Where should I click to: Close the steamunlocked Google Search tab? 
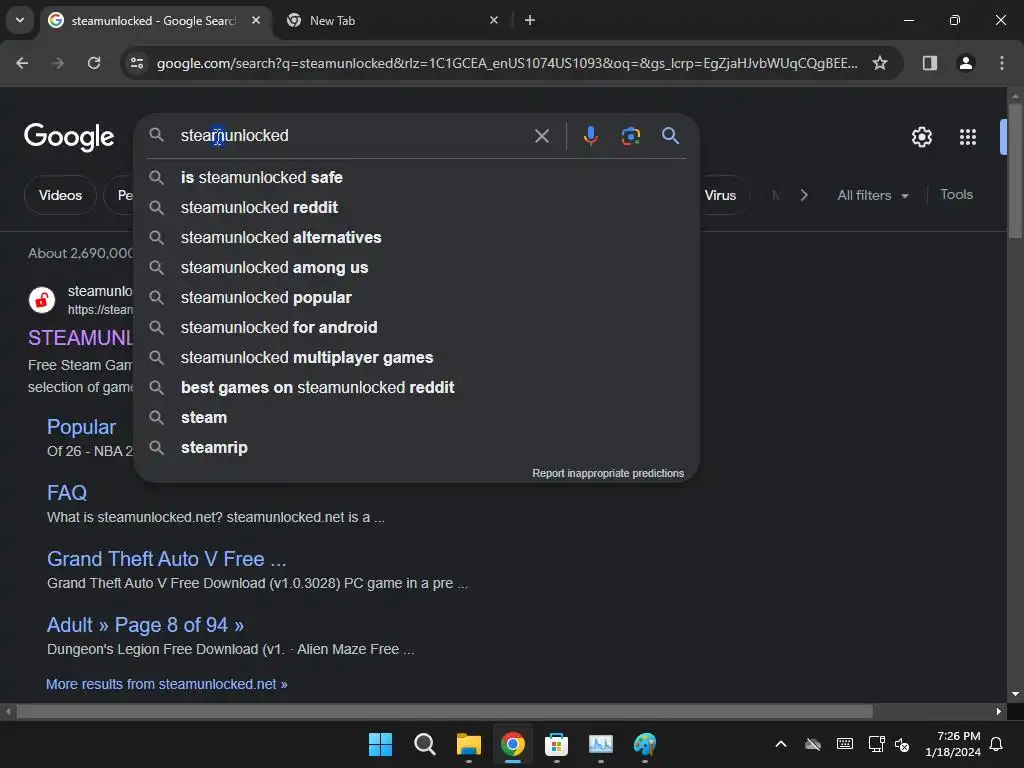pyautogui.click(x=256, y=20)
